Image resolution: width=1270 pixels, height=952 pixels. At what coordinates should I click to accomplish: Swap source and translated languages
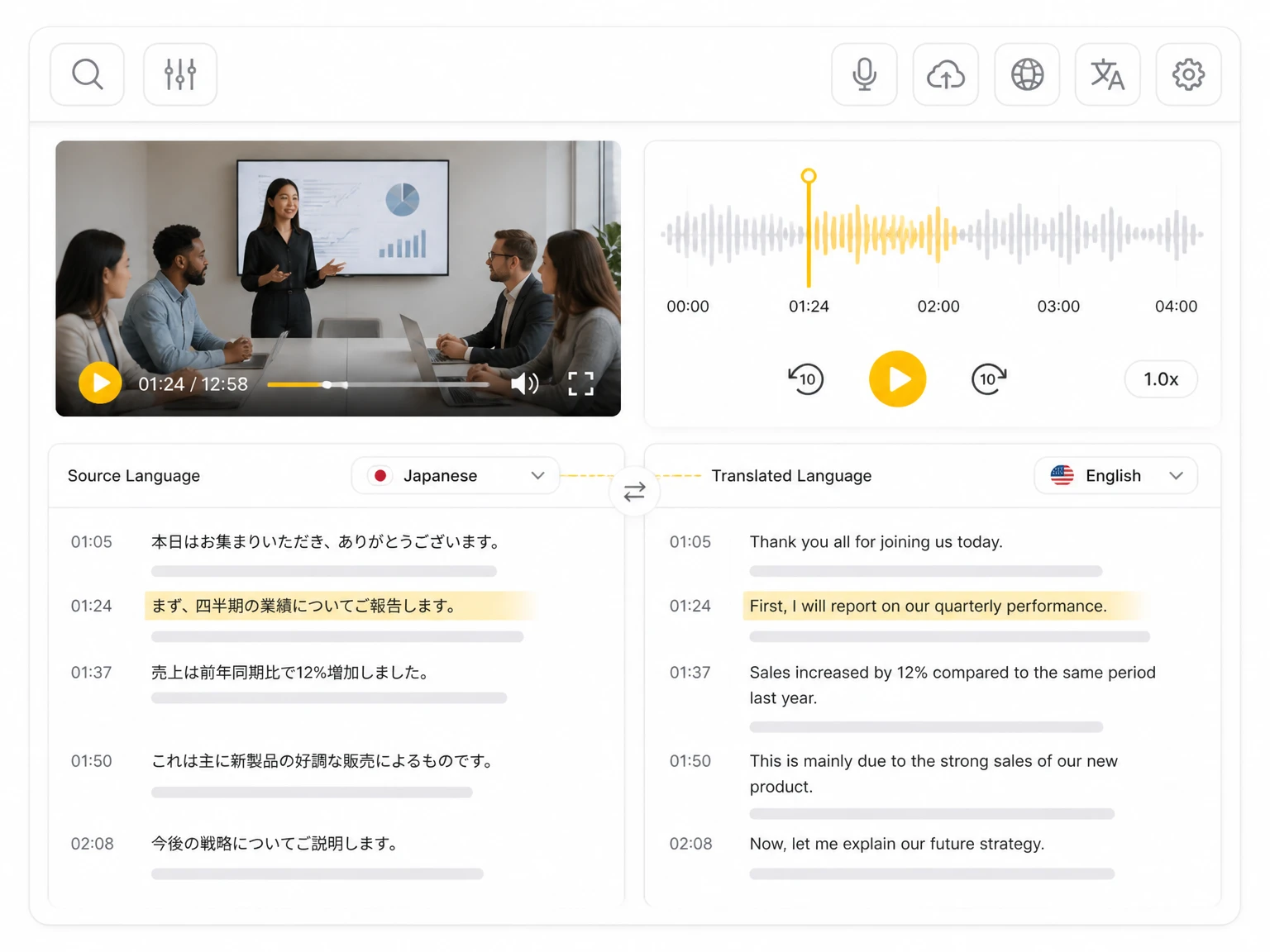click(634, 493)
